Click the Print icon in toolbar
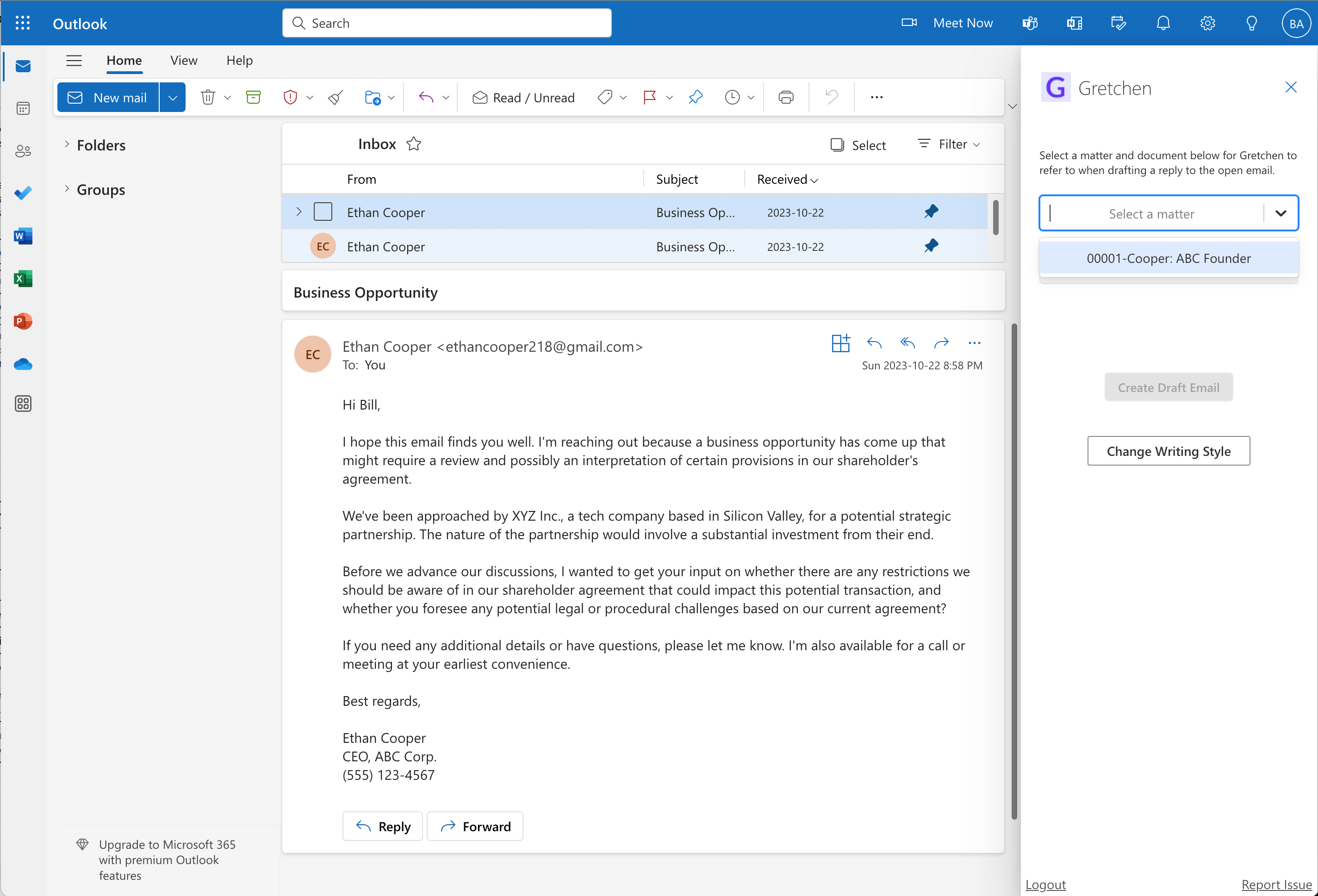Viewport: 1318px width, 896px height. pyautogui.click(x=785, y=97)
